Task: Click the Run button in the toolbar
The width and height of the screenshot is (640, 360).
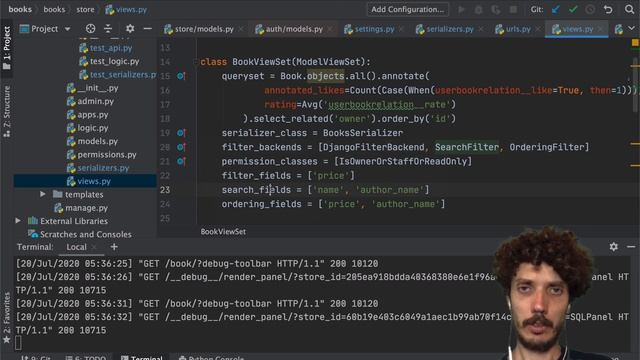Action: point(461,9)
